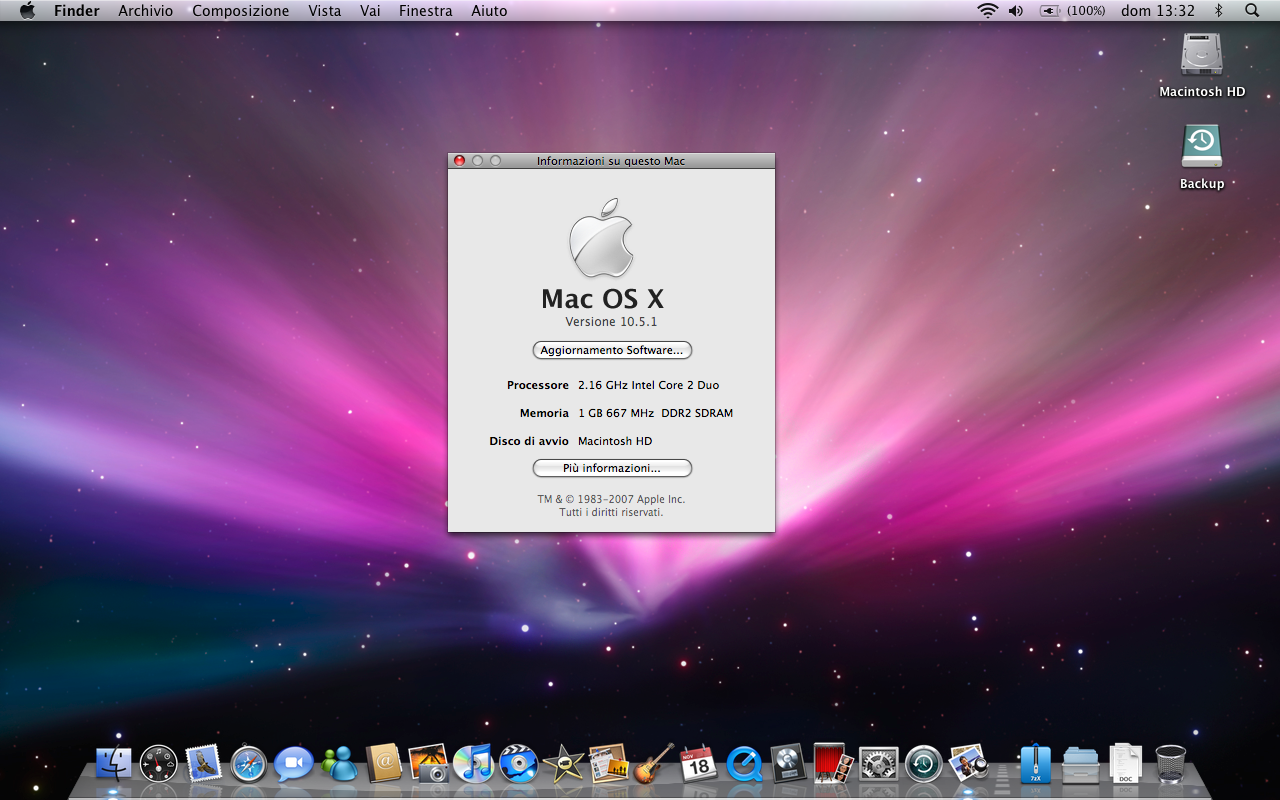Viewport: 1280px width, 800px height.
Task: Open the Trash in the Dock
Action: (1170, 764)
